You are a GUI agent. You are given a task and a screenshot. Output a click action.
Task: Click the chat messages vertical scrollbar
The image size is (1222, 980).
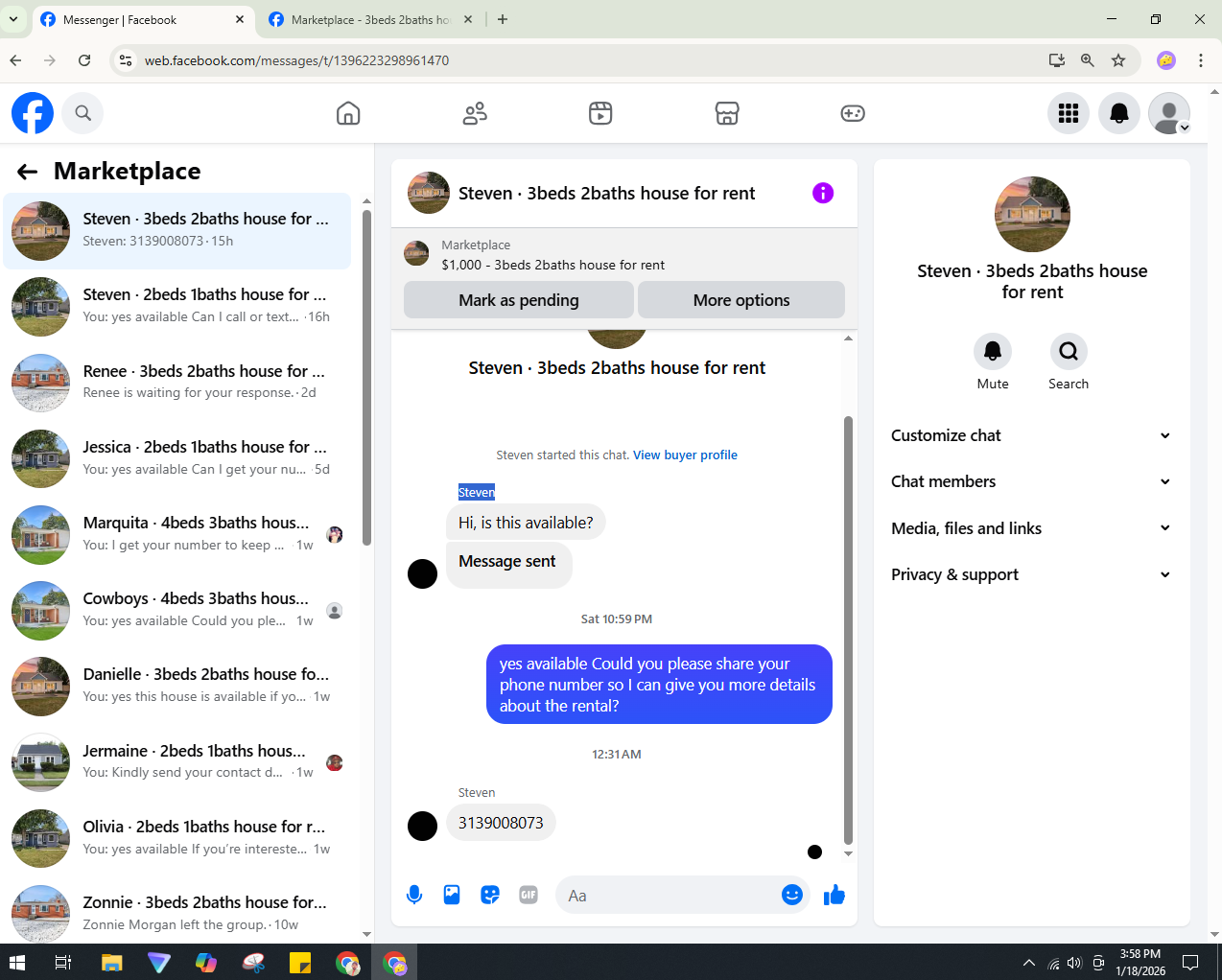pyautogui.click(x=848, y=629)
